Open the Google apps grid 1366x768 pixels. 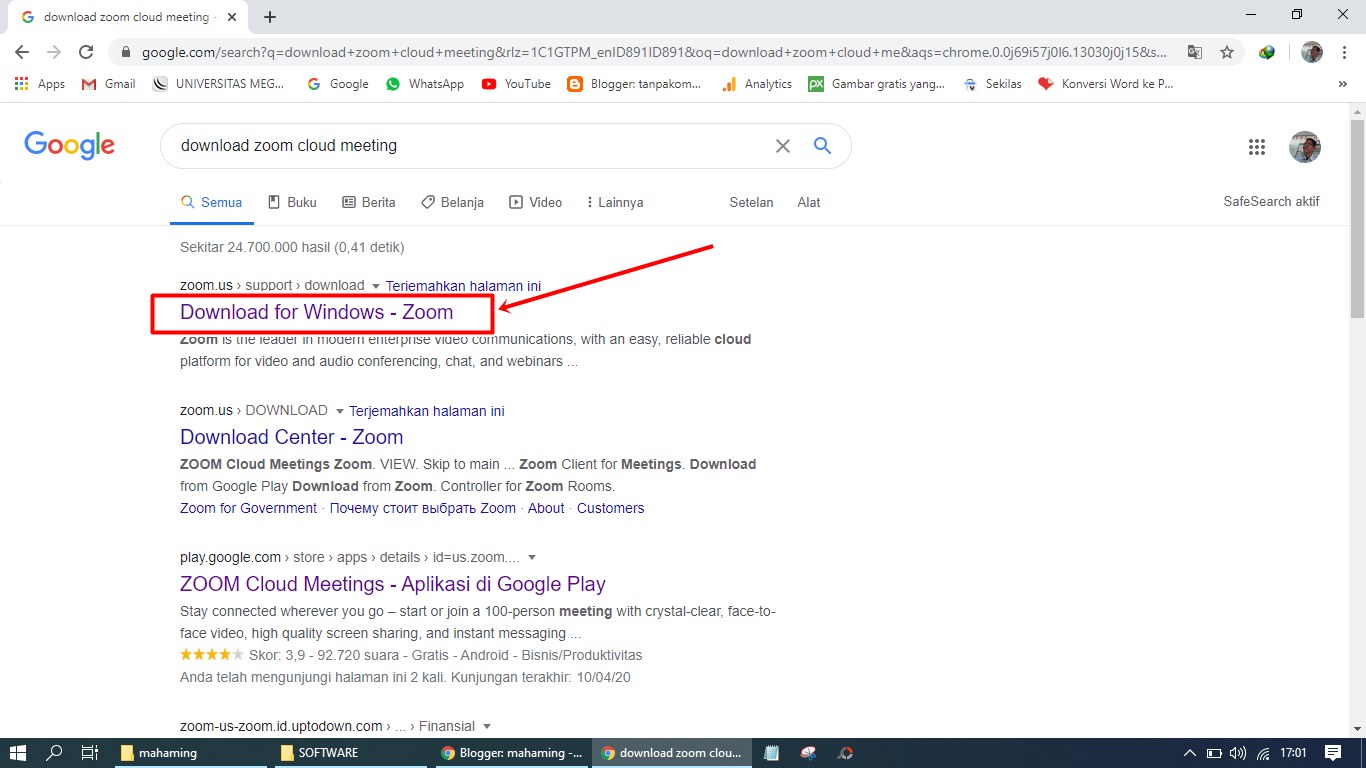(x=1257, y=146)
